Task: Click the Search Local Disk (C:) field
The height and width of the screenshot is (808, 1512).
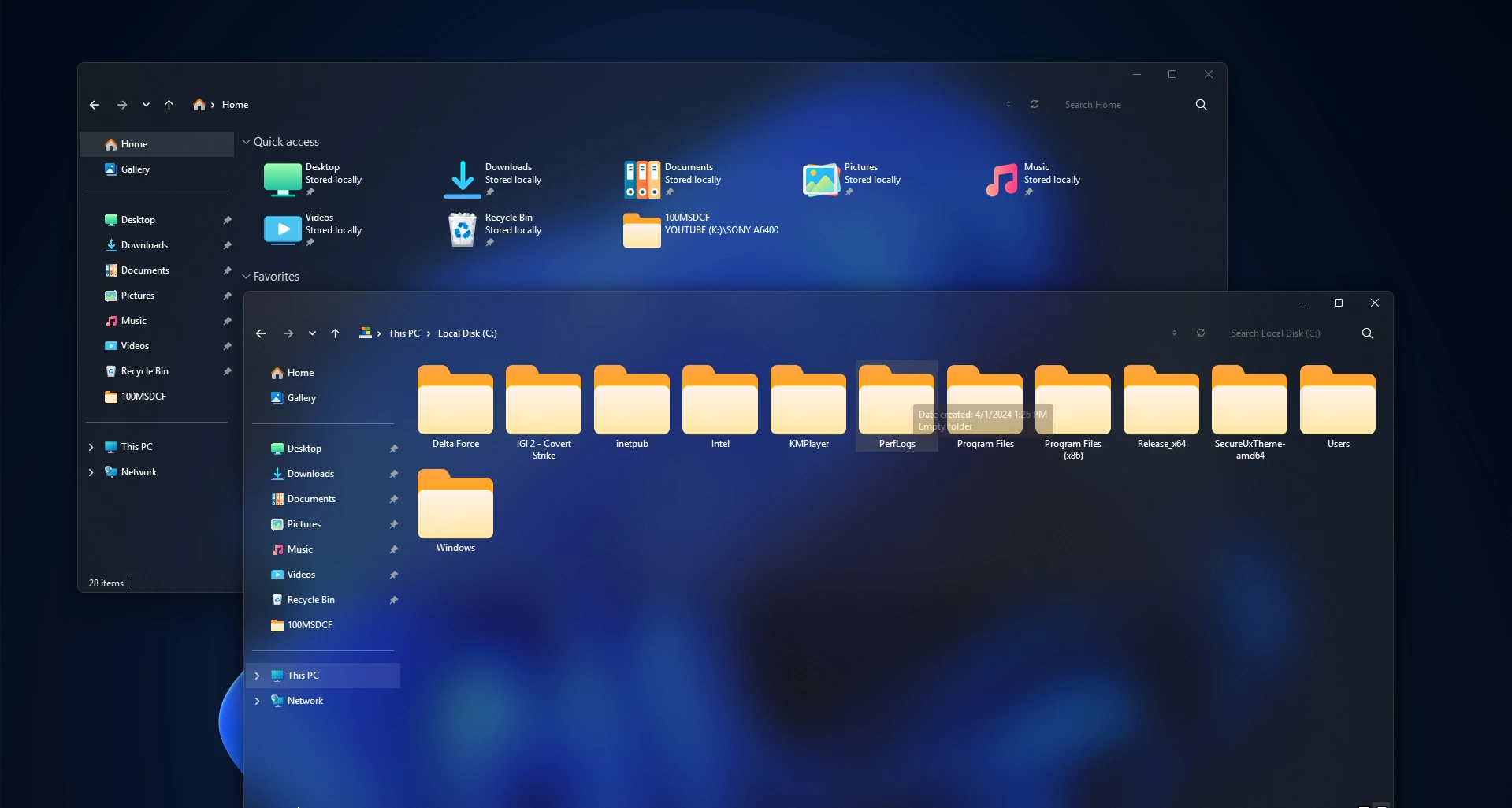Action: click(x=1284, y=333)
